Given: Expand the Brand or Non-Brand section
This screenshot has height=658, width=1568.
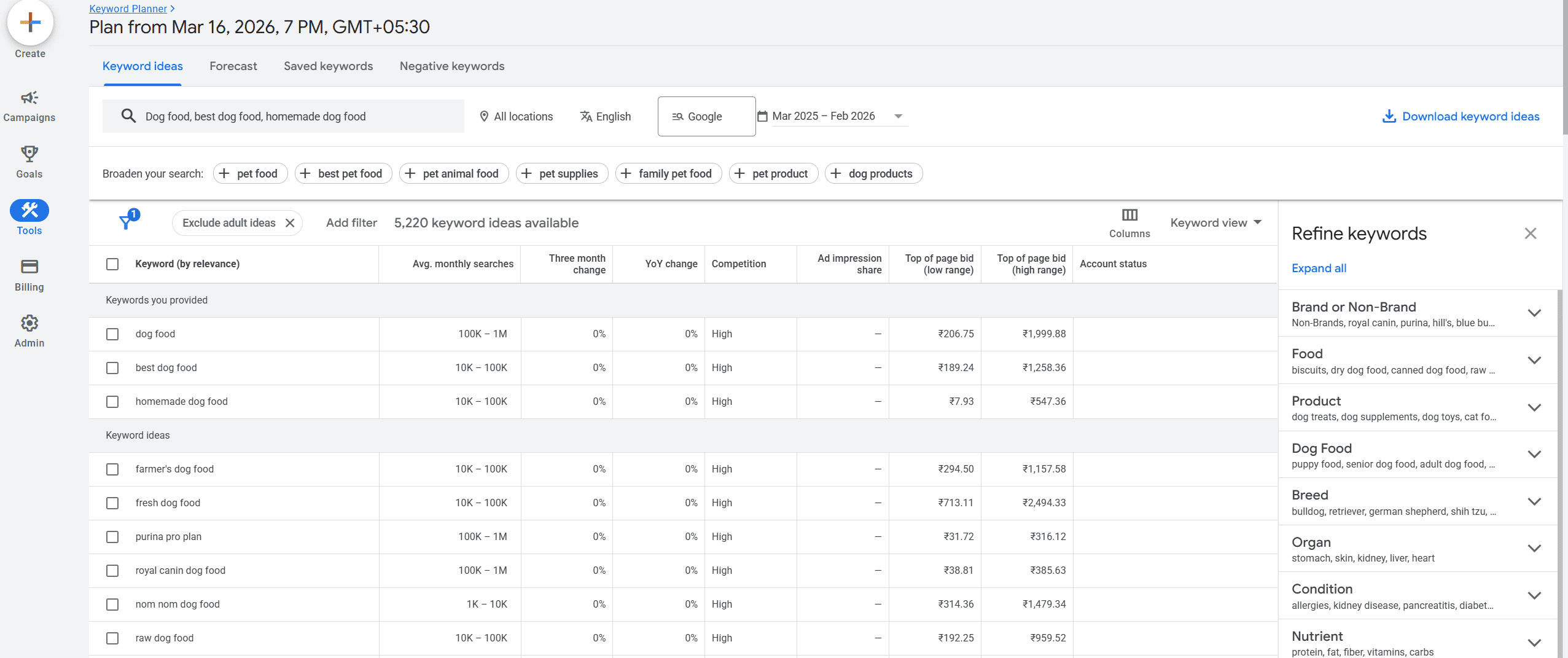Looking at the screenshot, I should [x=1534, y=313].
